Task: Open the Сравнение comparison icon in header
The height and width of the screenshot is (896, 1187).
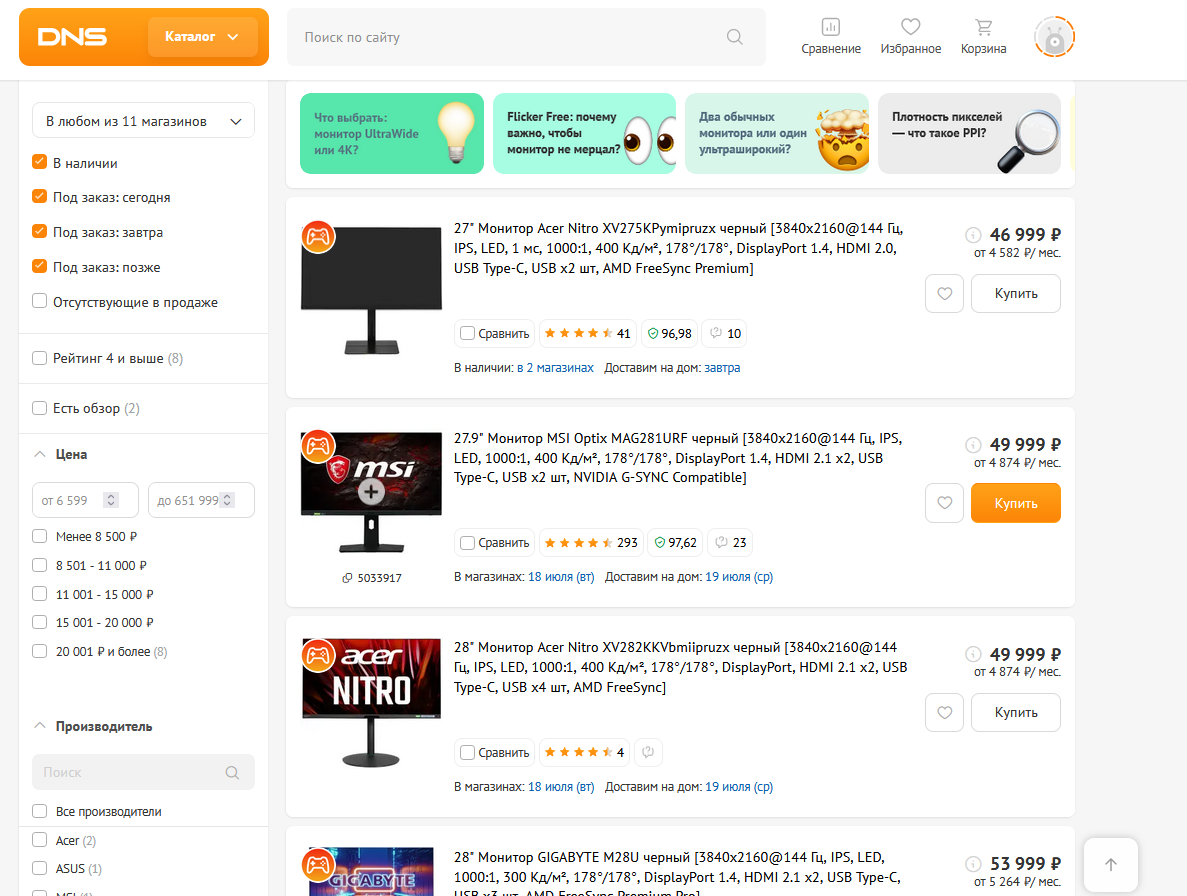Action: (830, 36)
